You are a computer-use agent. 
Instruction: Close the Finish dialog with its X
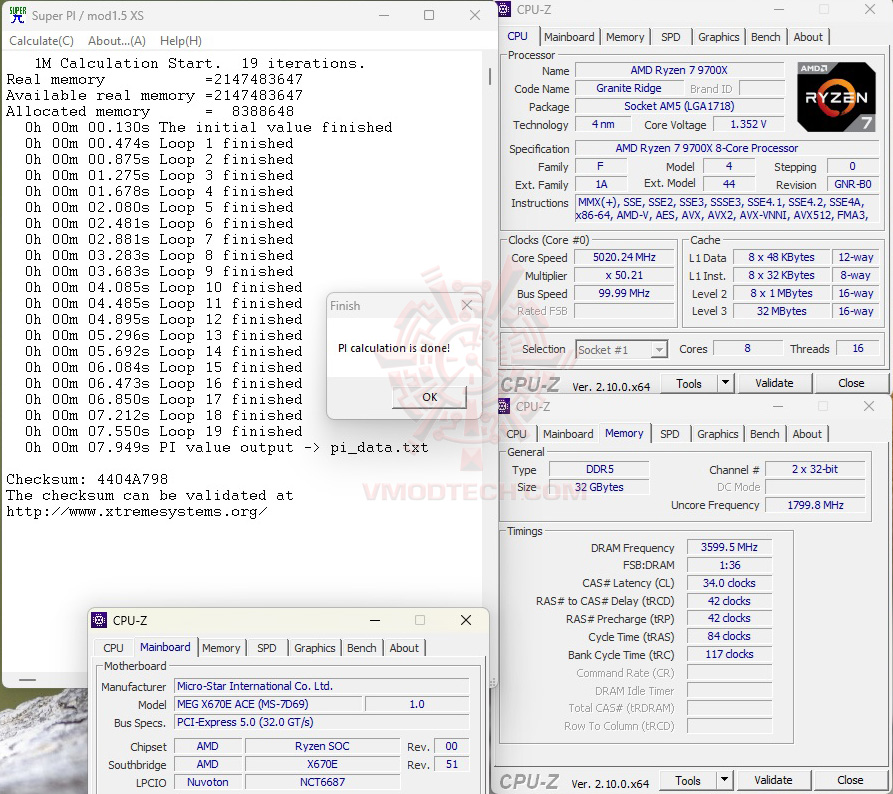coord(467,305)
